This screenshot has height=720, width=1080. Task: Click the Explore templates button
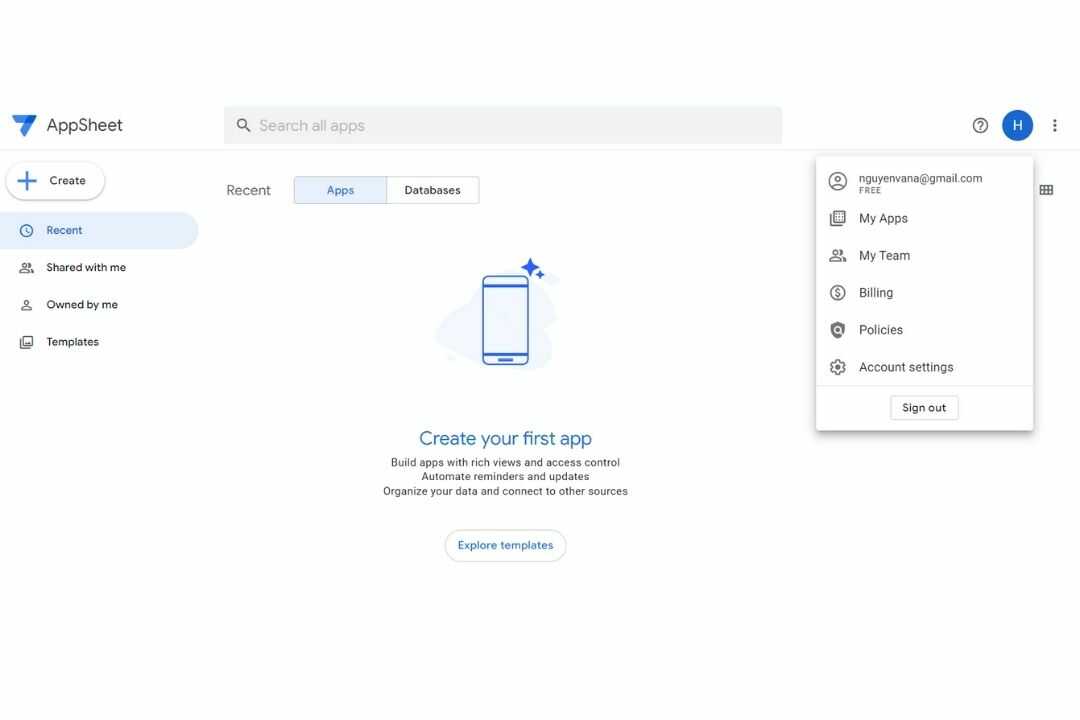click(505, 545)
